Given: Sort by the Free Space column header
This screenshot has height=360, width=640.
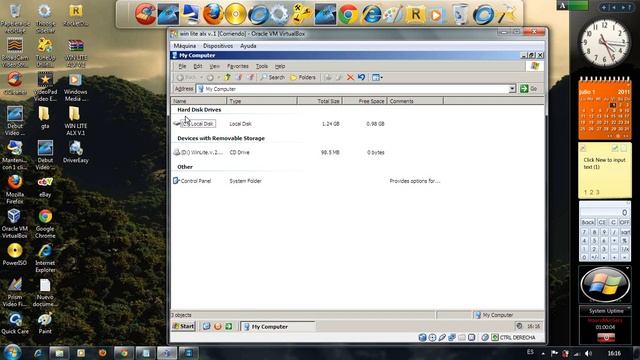Looking at the screenshot, I should pyautogui.click(x=365, y=101).
